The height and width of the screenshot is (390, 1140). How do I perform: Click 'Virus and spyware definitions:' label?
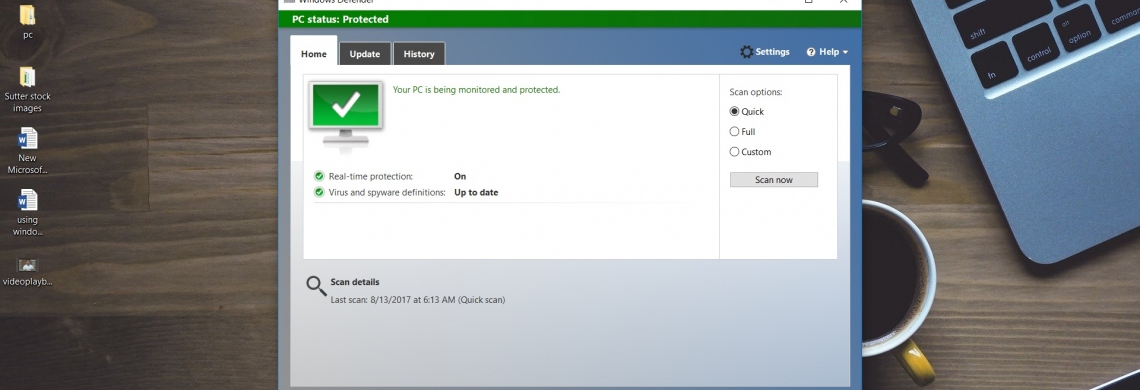[x=387, y=193]
